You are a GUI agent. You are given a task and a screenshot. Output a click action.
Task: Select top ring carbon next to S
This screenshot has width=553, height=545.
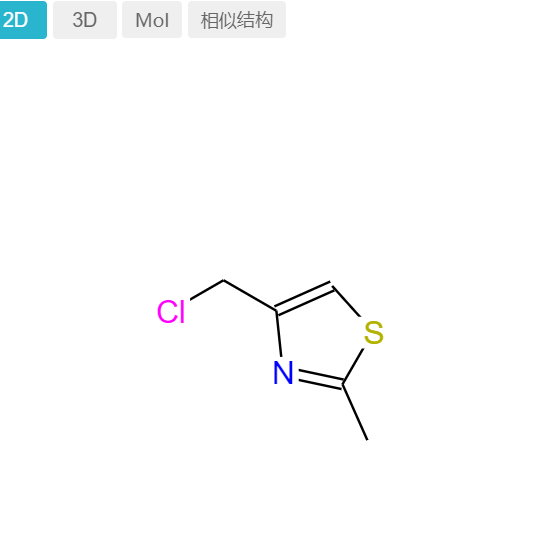point(332,285)
